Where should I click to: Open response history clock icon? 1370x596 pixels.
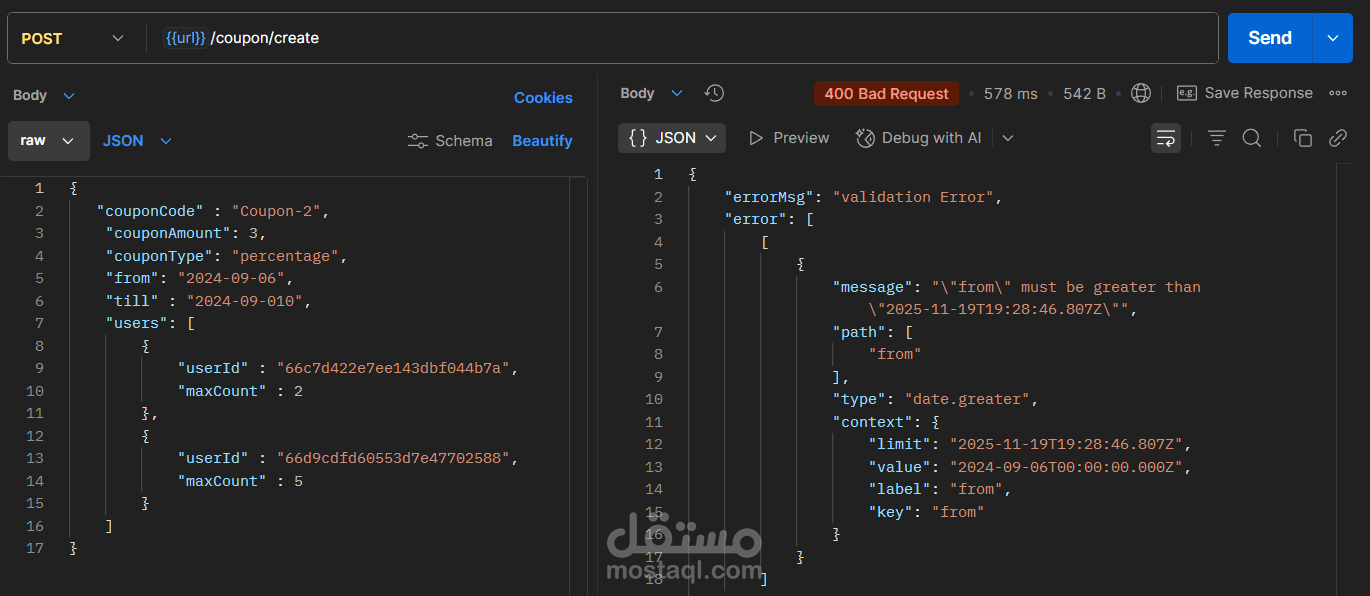pos(714,93)
